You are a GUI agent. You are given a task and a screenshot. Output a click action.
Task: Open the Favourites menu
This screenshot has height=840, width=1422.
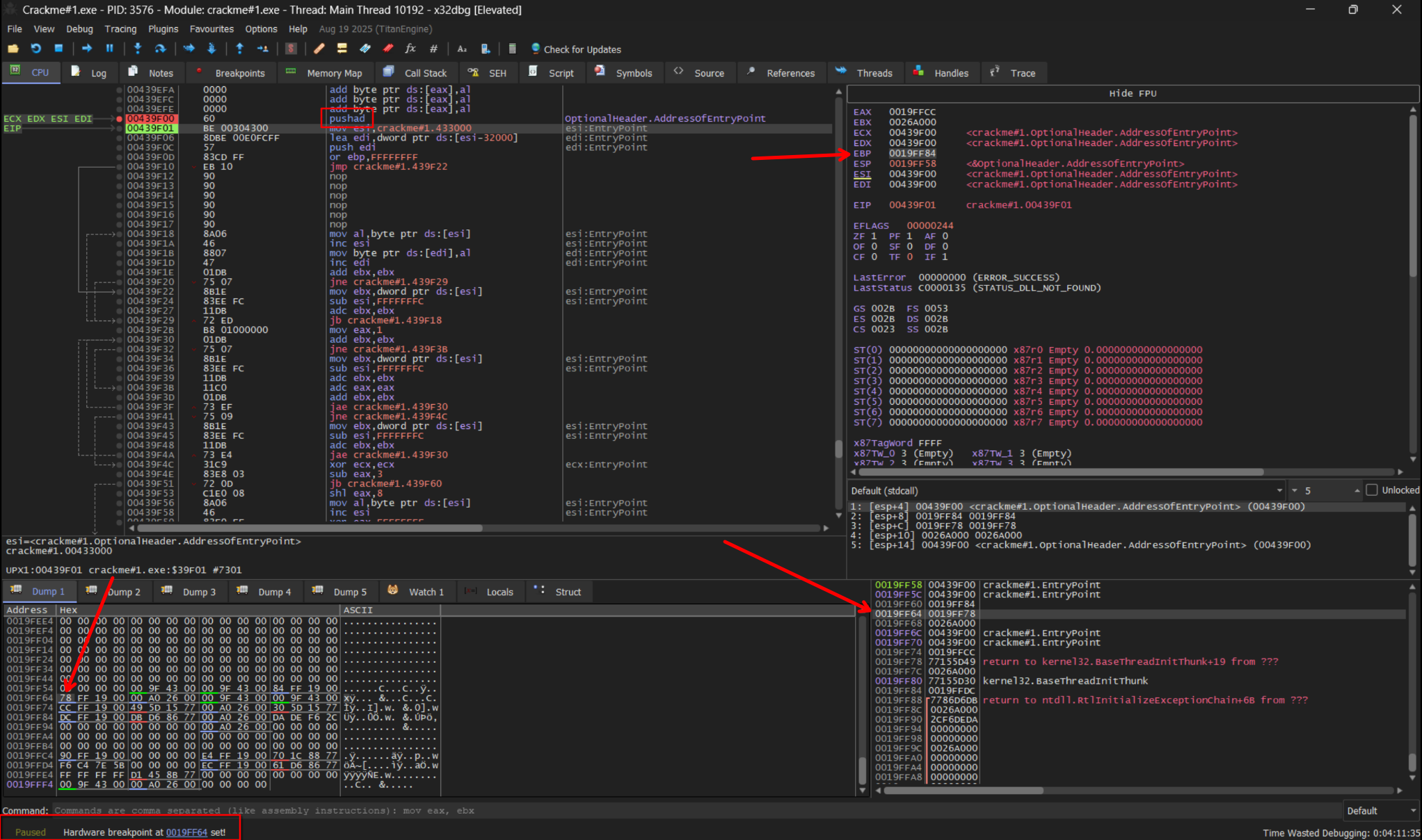[211, 29]
